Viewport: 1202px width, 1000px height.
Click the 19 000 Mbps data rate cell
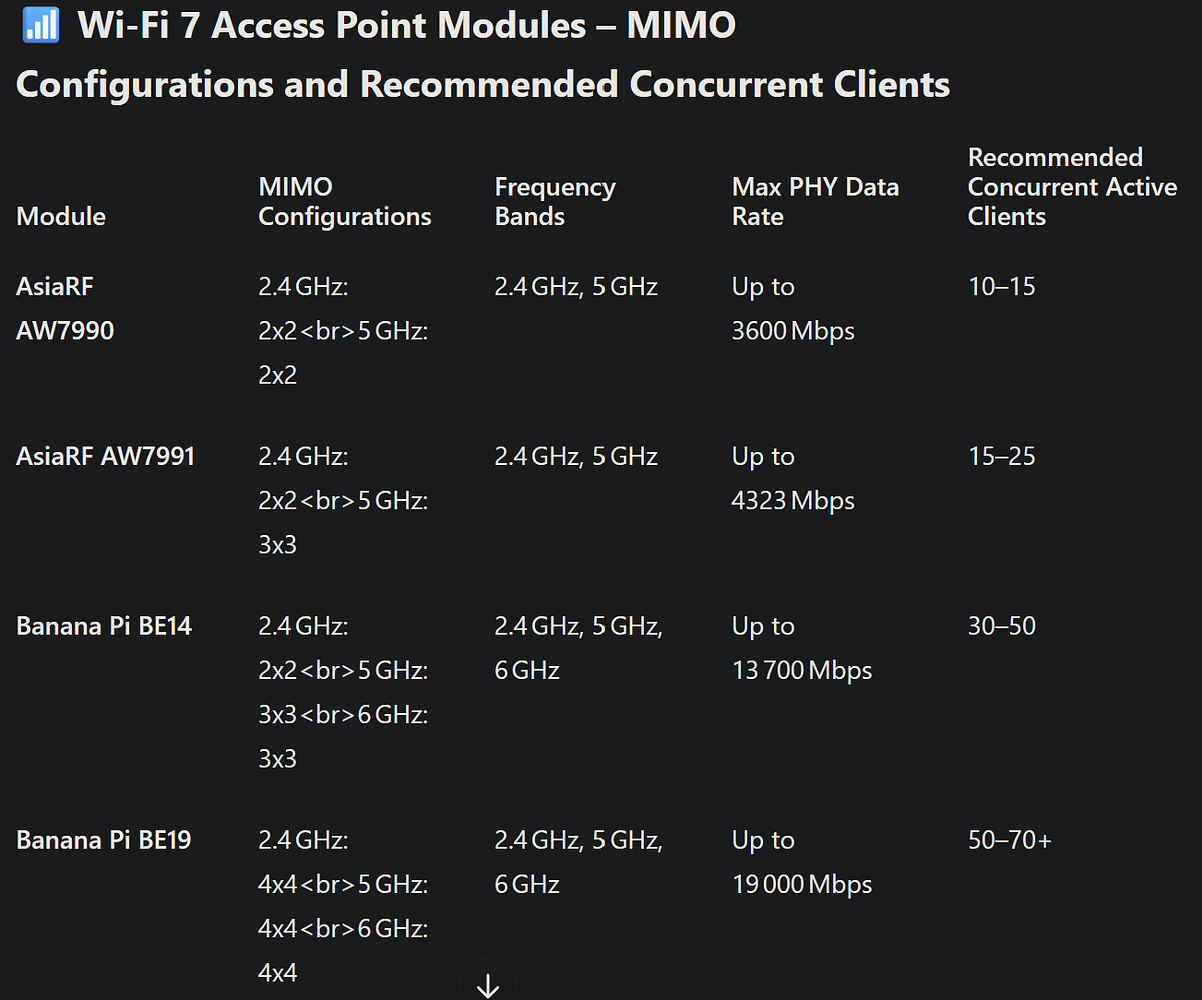tap(802, 884)
